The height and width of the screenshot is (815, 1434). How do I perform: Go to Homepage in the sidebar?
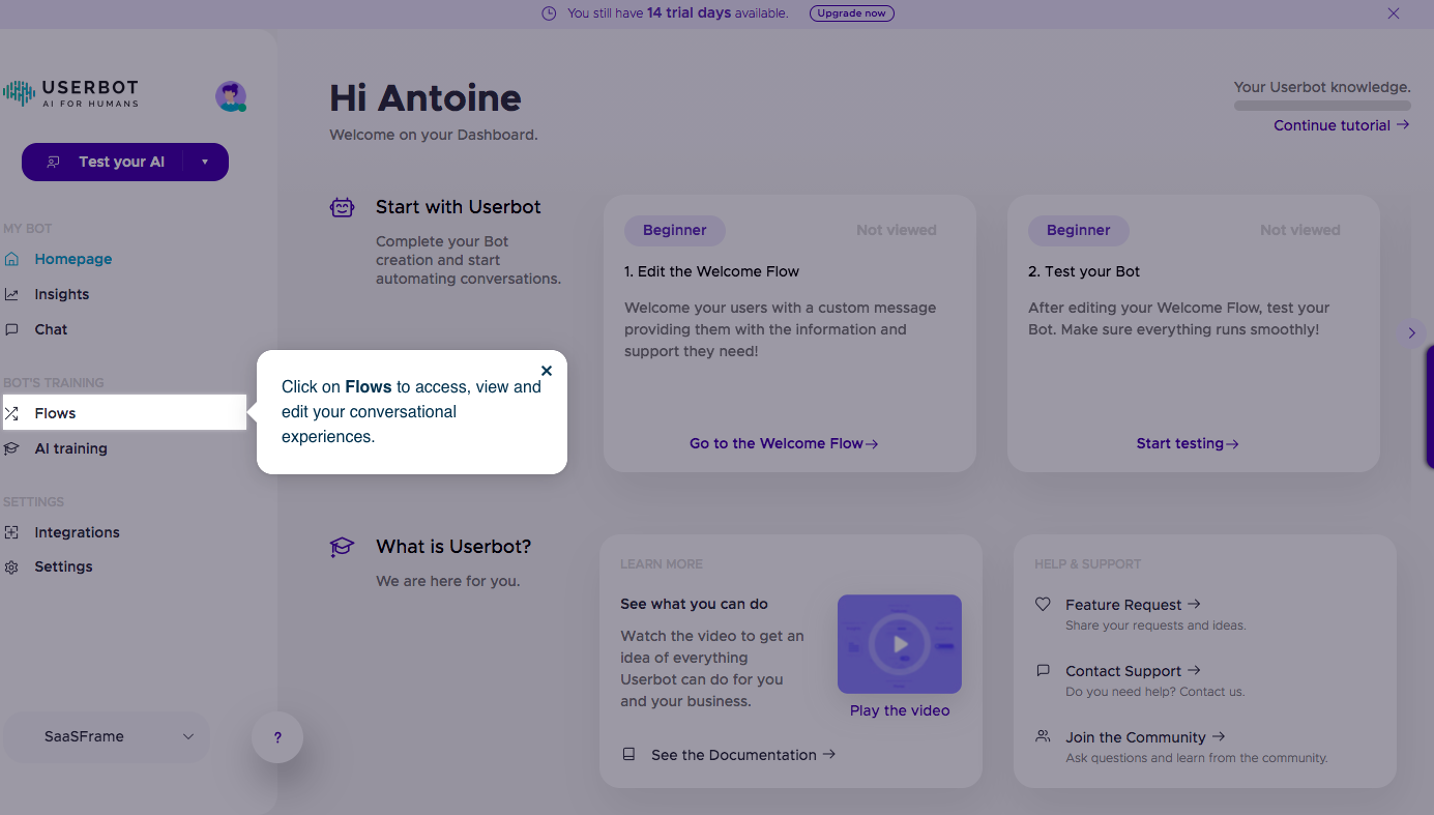(x=73, y=259)
